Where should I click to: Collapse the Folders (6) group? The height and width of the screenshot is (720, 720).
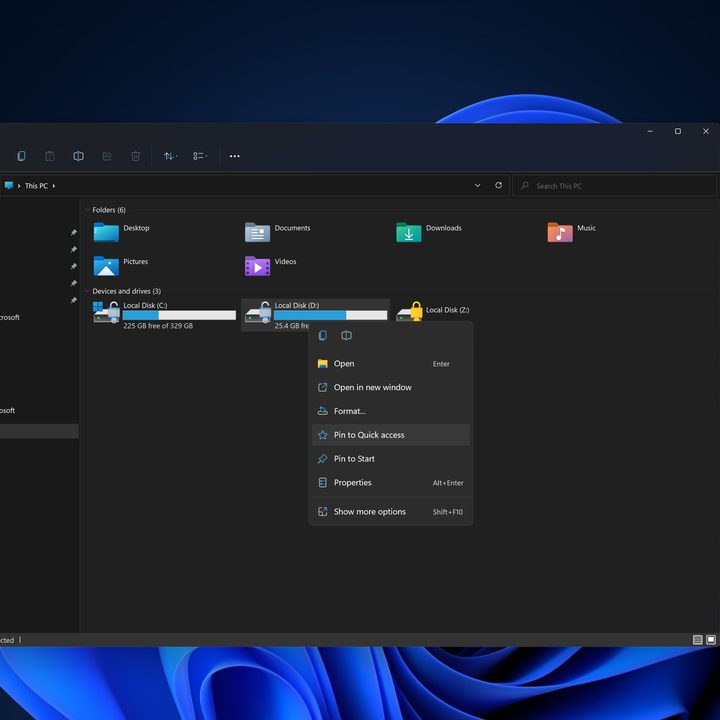[87, 210]
